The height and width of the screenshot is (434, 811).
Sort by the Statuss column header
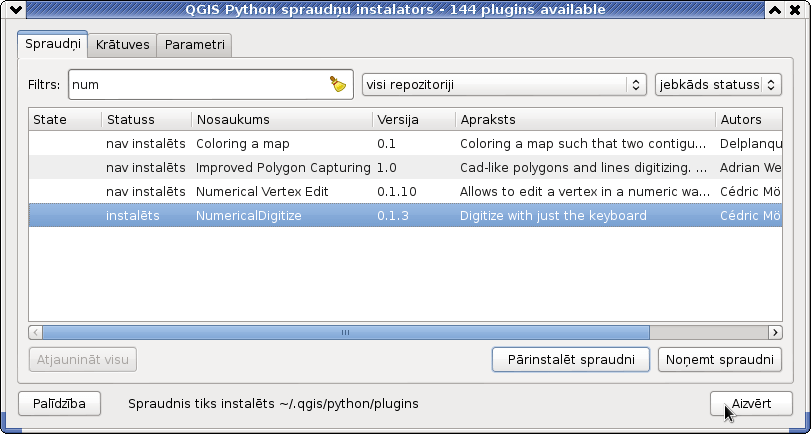(146, 119)
